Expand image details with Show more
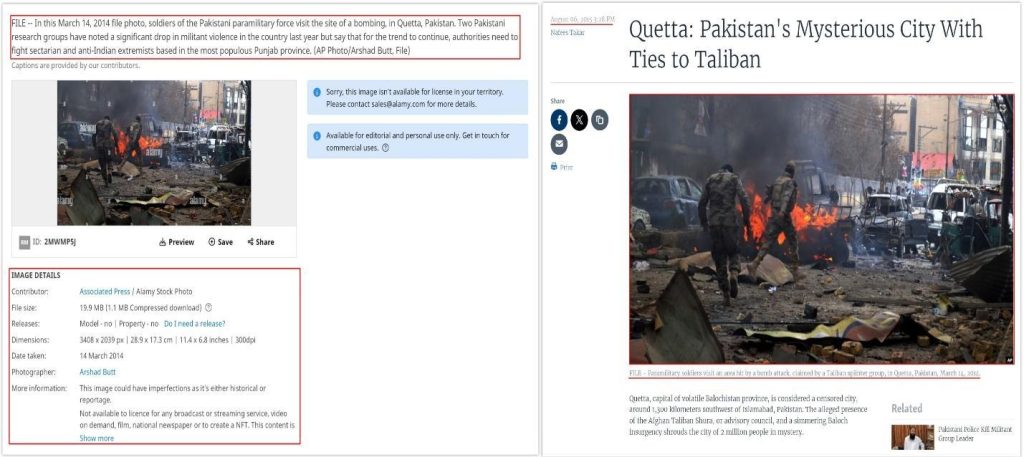 pyautogui.click(x=97, y=438)
